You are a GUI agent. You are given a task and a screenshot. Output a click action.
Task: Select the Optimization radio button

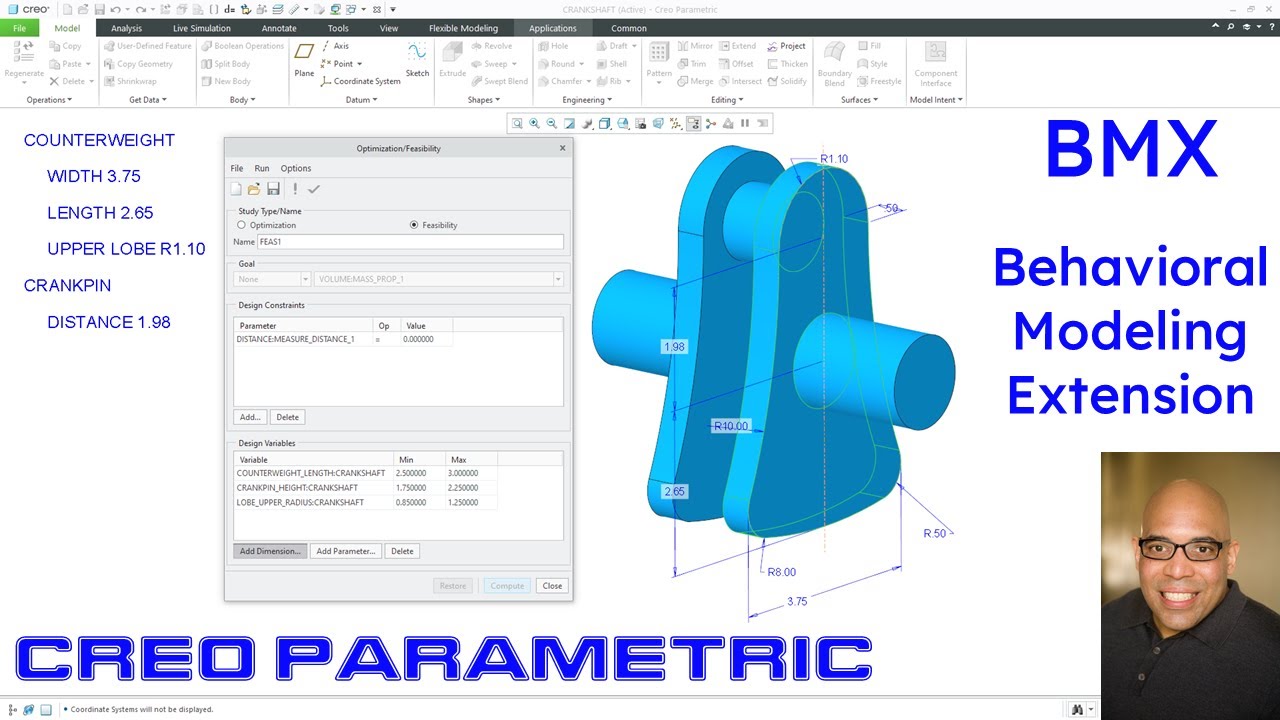[241, 225]
